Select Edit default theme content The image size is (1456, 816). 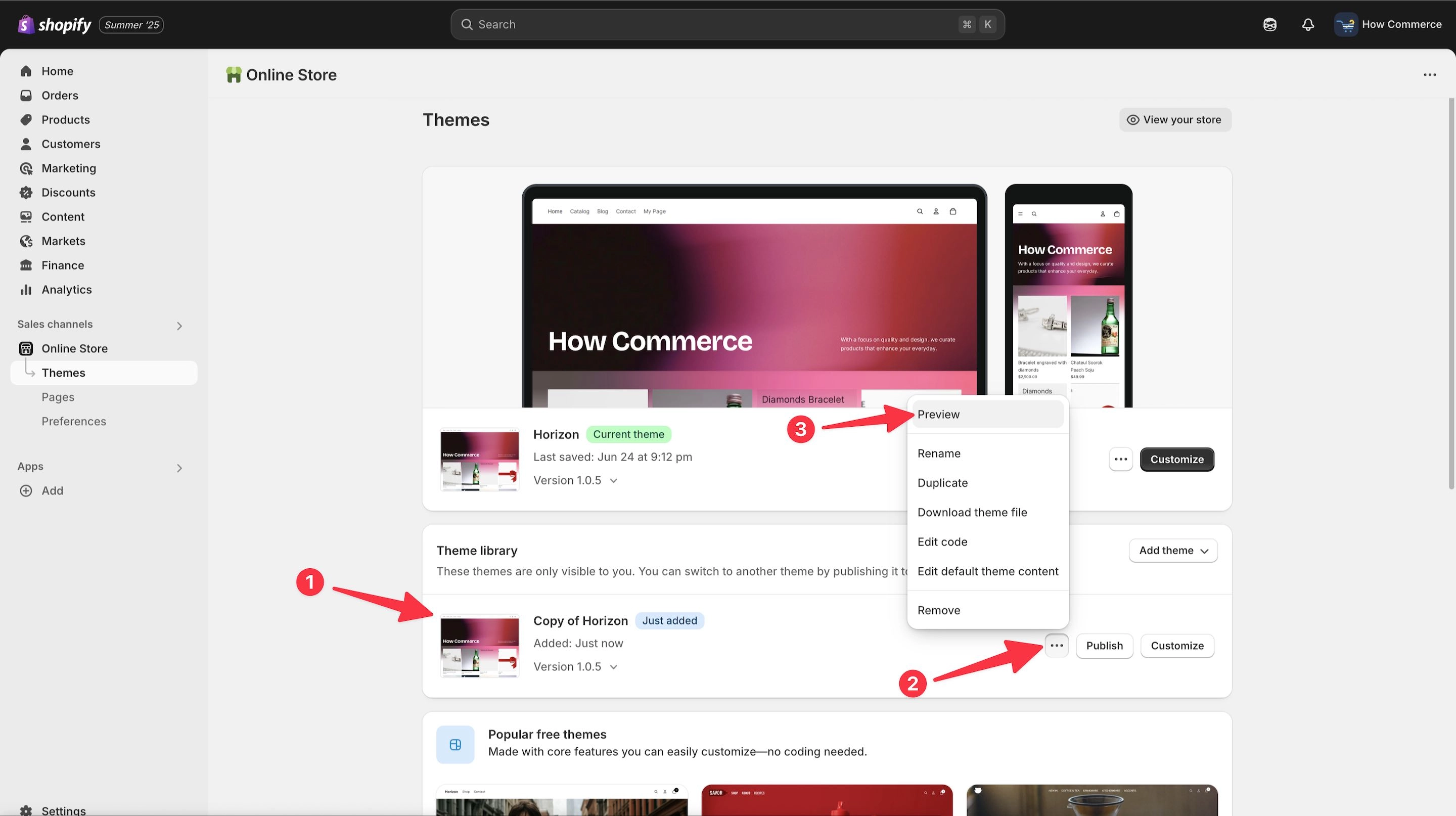987,571
